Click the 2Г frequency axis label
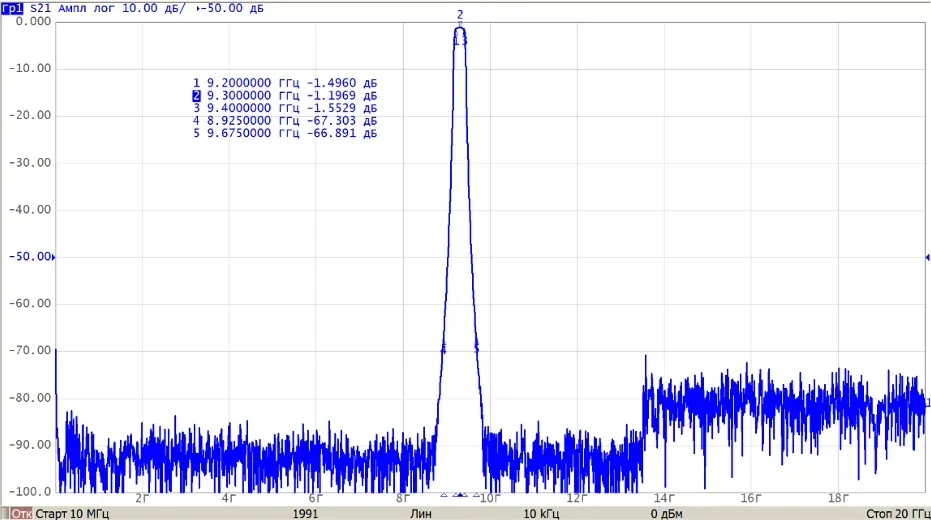 [142, 498]
